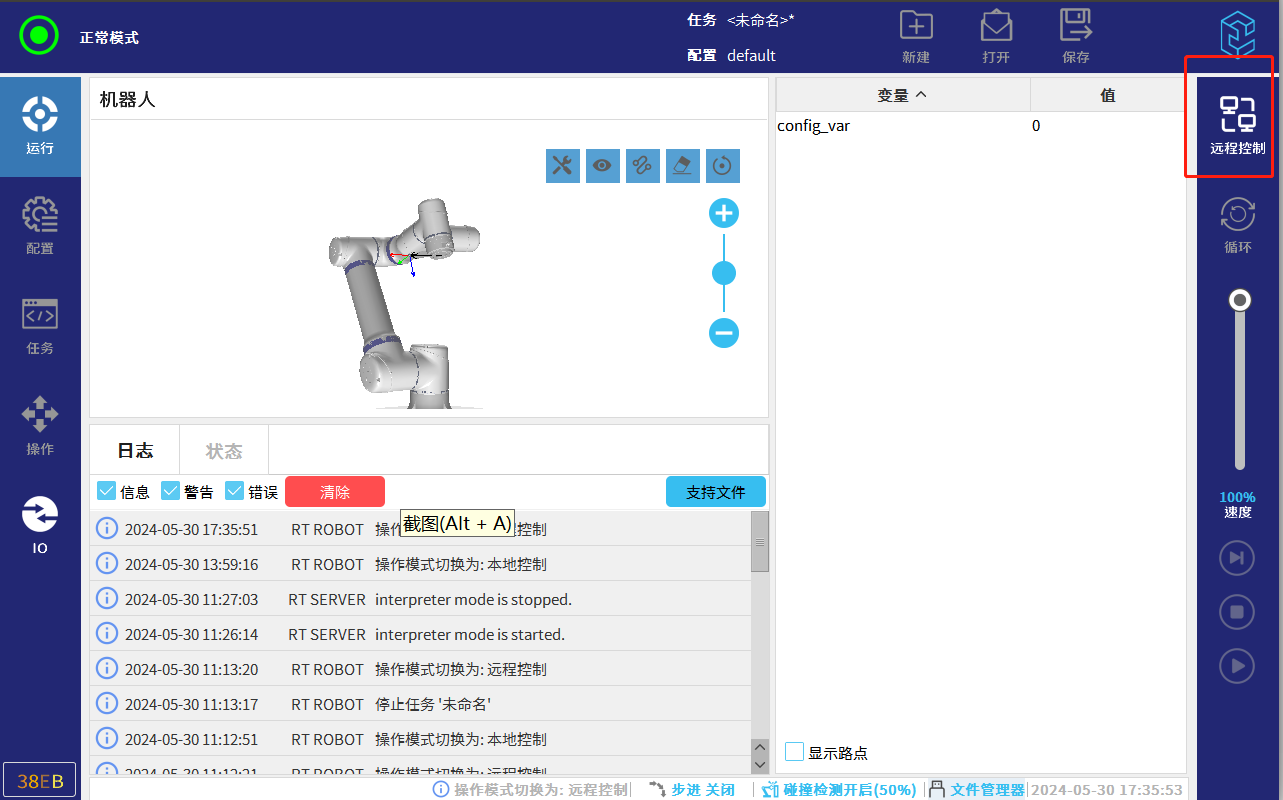Click the 速度 speed slider handle
1283x800 pixels.
[1240, 300]
